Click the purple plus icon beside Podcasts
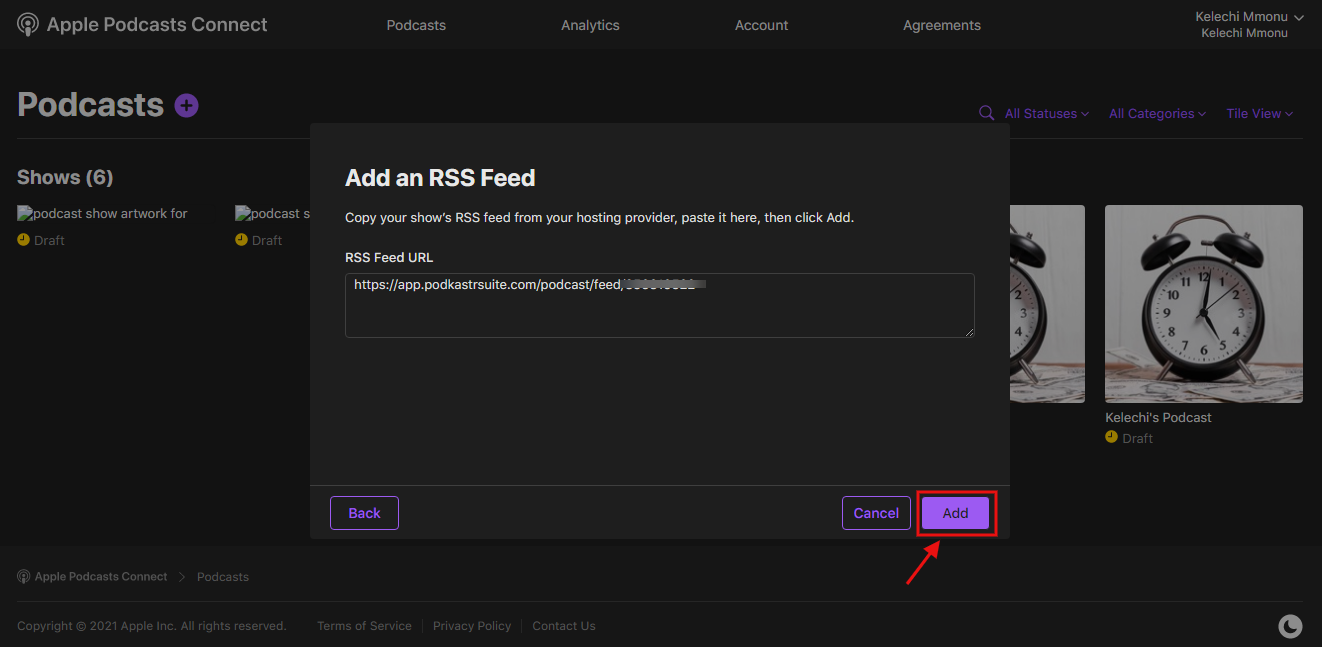The image size is (1322, 647). pyautogui.click(x=187, y=105)
